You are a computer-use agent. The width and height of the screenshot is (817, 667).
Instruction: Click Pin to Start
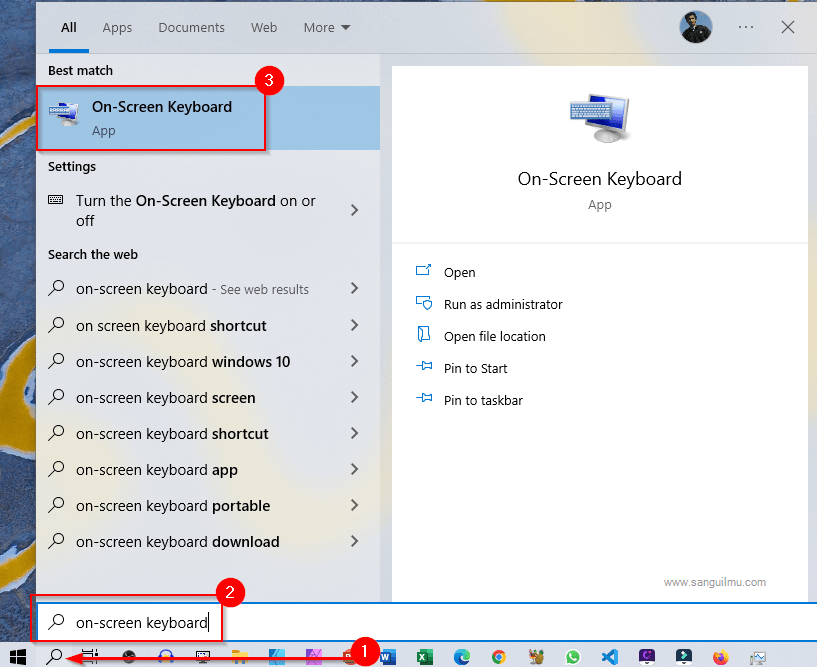[x=475, y=368]
